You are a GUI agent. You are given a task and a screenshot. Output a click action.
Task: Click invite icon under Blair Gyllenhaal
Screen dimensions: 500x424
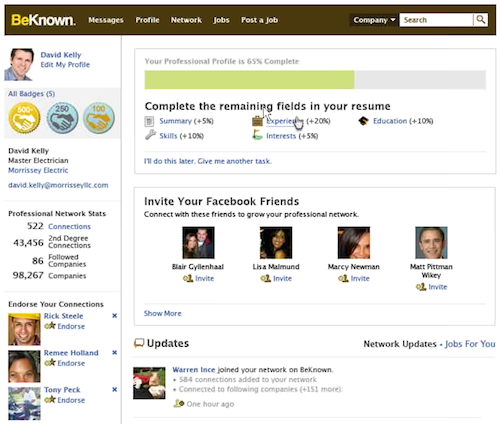(188, 278)
